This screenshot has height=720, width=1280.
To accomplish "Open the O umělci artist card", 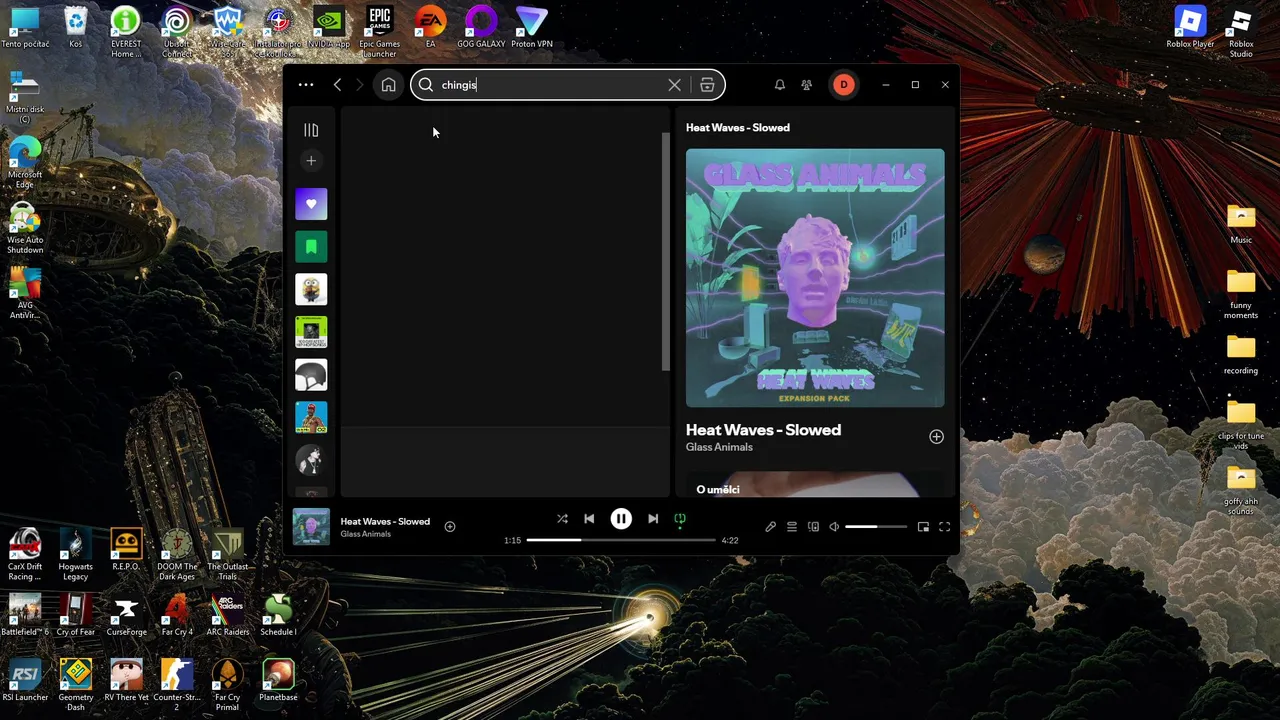I will click(815, 484).
